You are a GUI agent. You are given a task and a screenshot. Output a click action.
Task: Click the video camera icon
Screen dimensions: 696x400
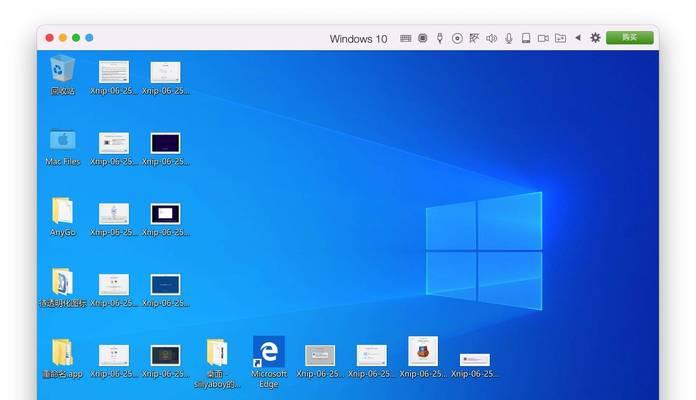coord(543,39)
